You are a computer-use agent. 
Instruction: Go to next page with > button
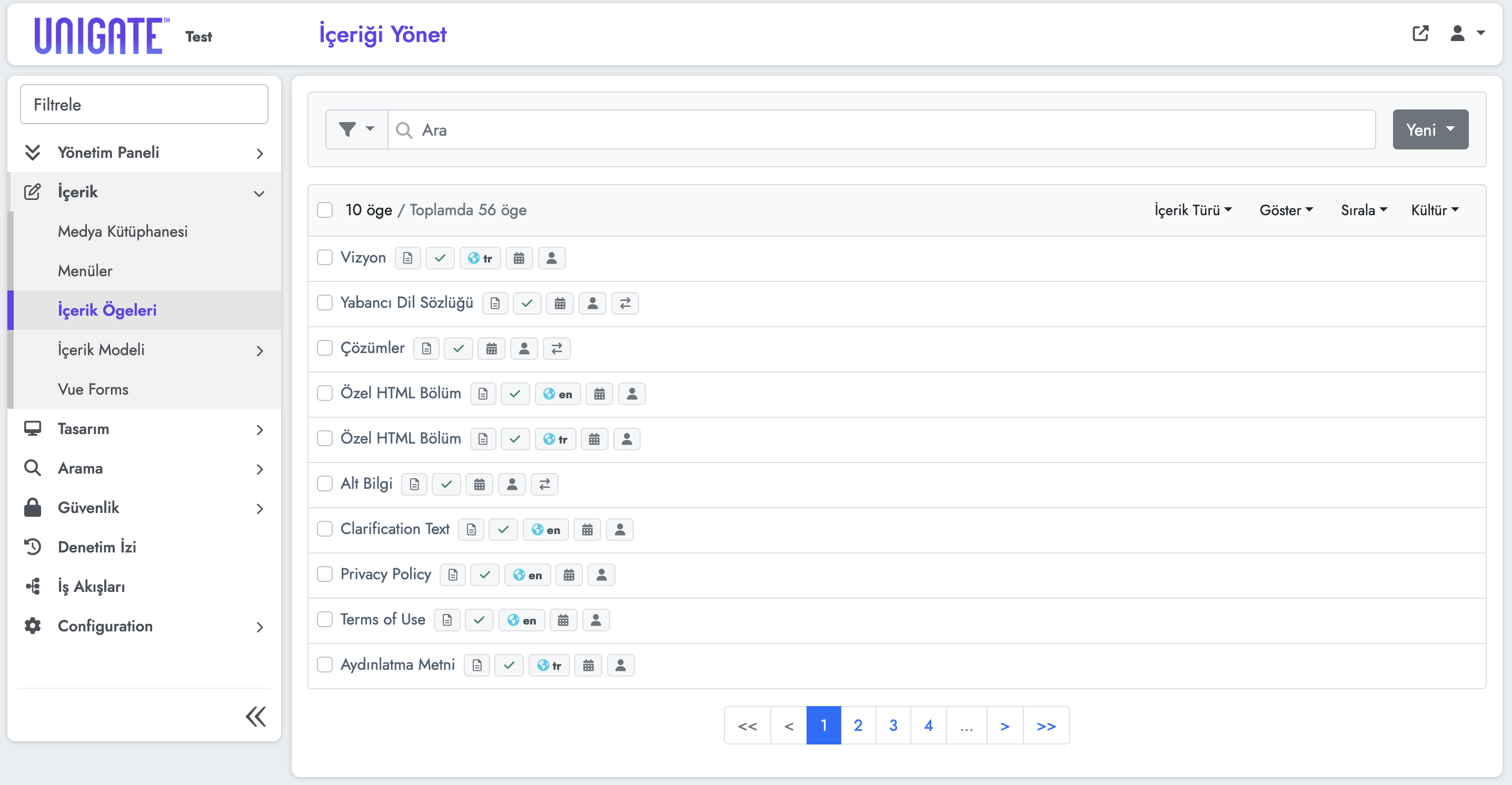[1005, 725]
